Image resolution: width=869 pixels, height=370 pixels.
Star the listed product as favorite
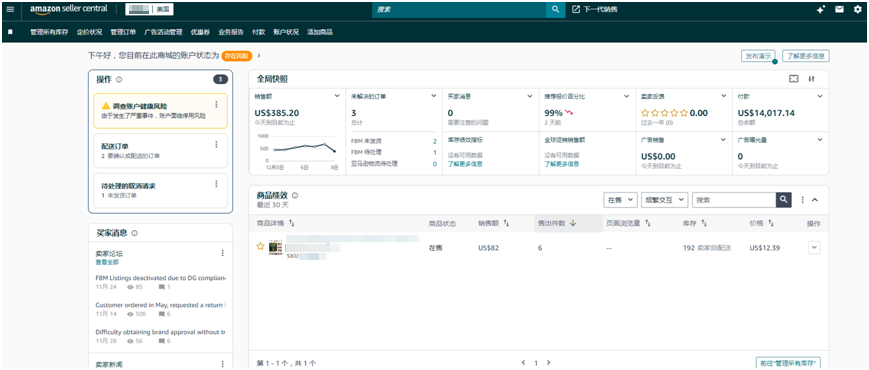(260, 247)
